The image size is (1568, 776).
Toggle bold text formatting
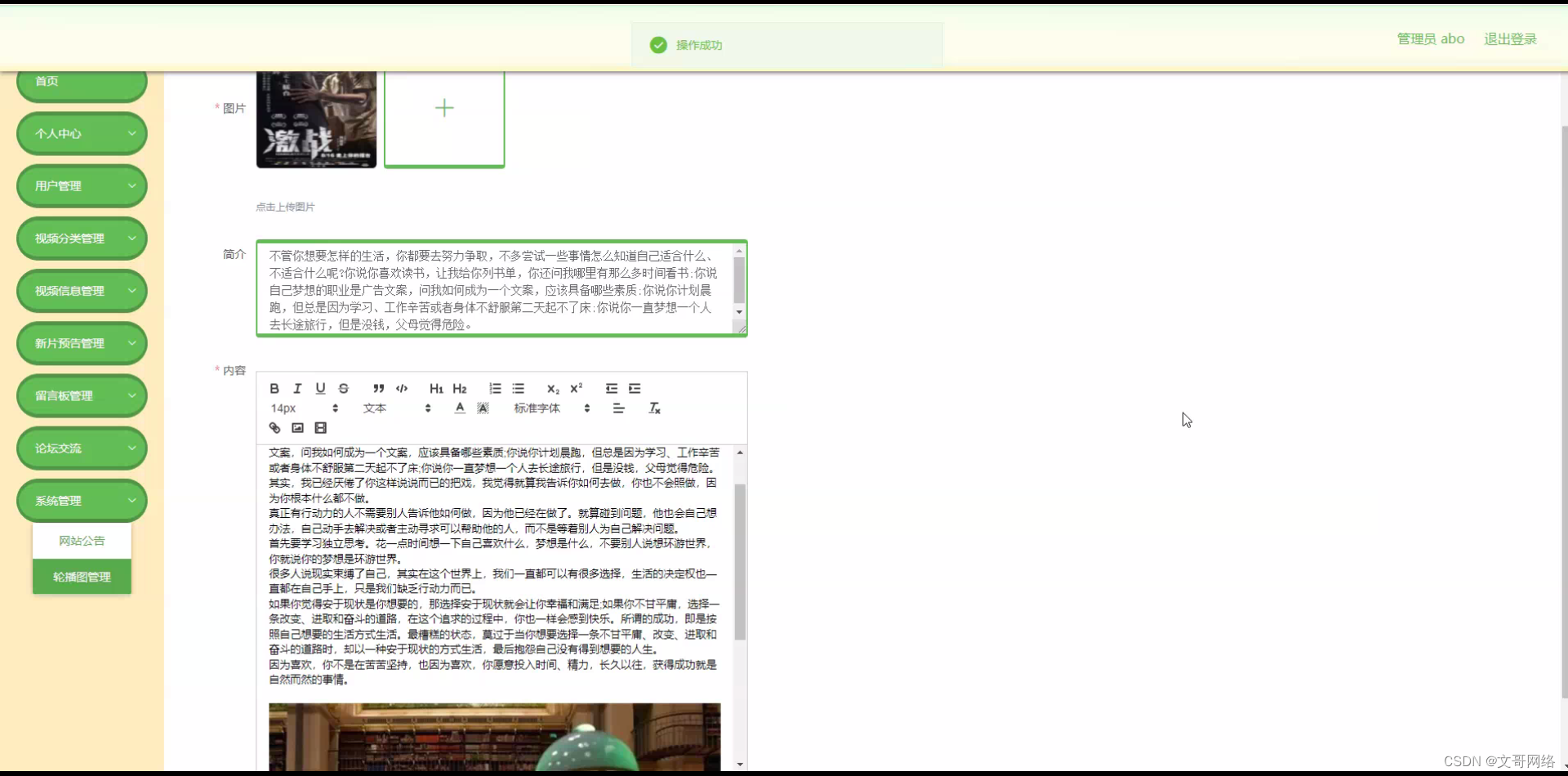coord(274,389)
